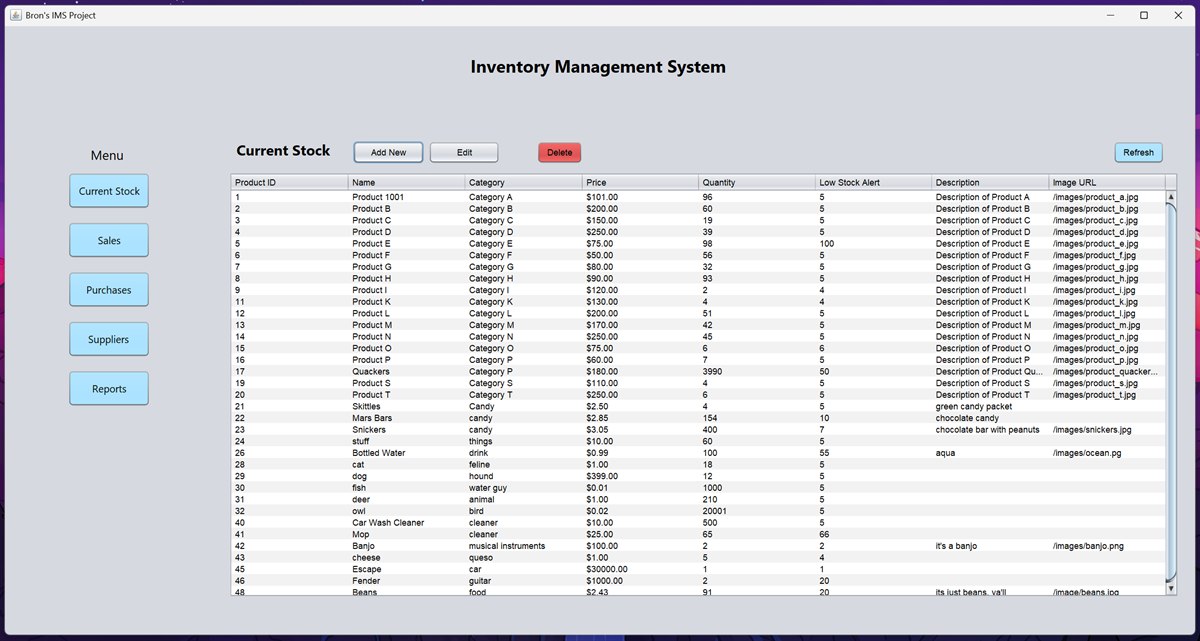Screen dimensions: 1200x641
Task: Click the Image URL column header
Action: coord(1107,182)
